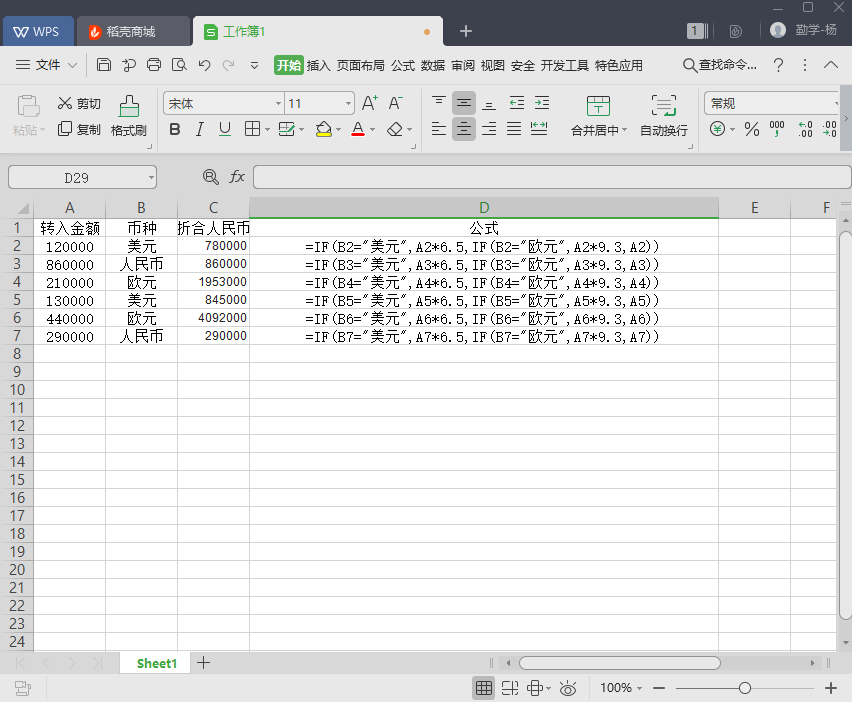Expand quick access toolbar customize arrow
The height and width of the screenshot is (702, 852).
[x=254, y=65]
